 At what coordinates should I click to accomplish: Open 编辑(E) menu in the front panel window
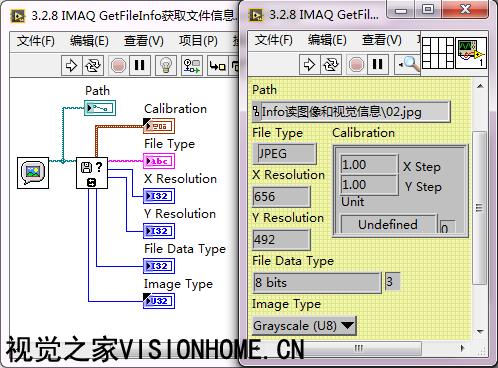[x=327, y=40]
